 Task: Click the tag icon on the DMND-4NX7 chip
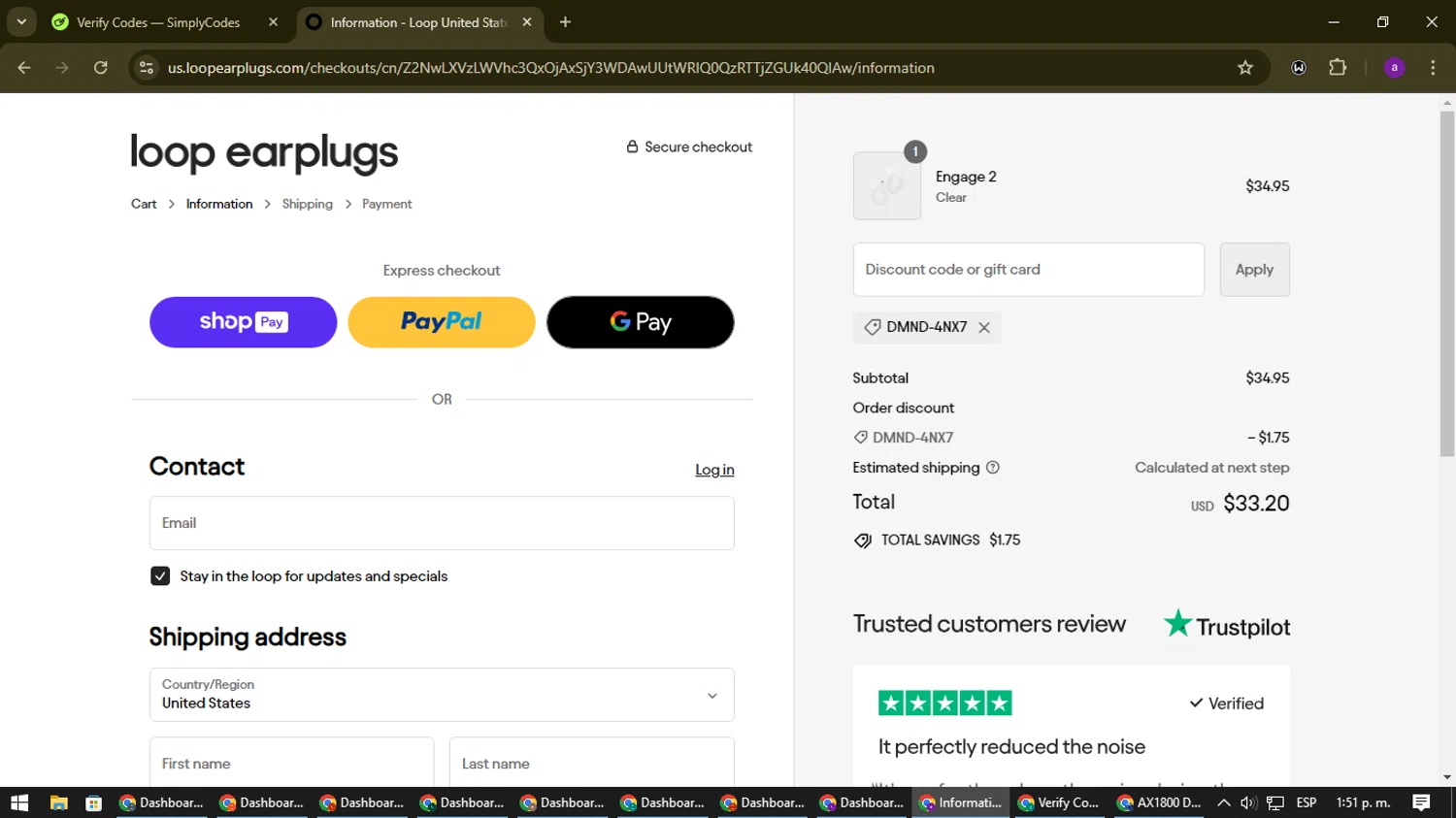(873, 328)
